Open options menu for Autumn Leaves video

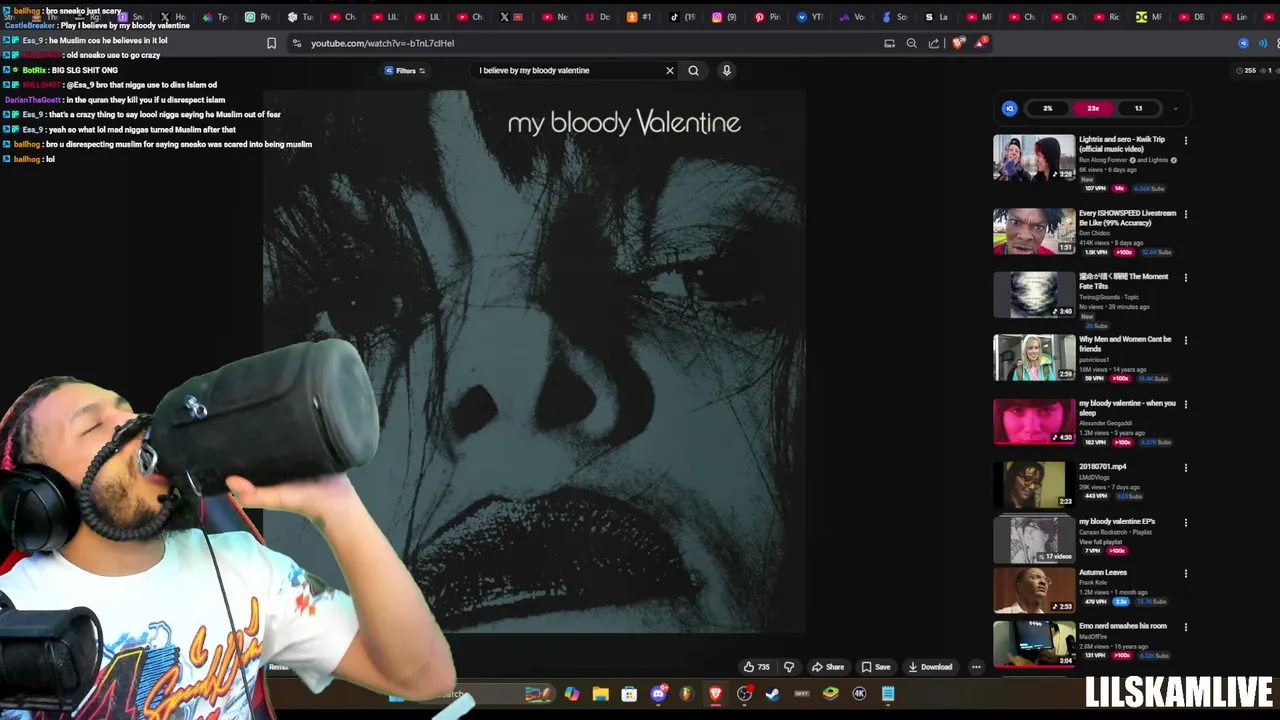click(x=1186, y=573)
